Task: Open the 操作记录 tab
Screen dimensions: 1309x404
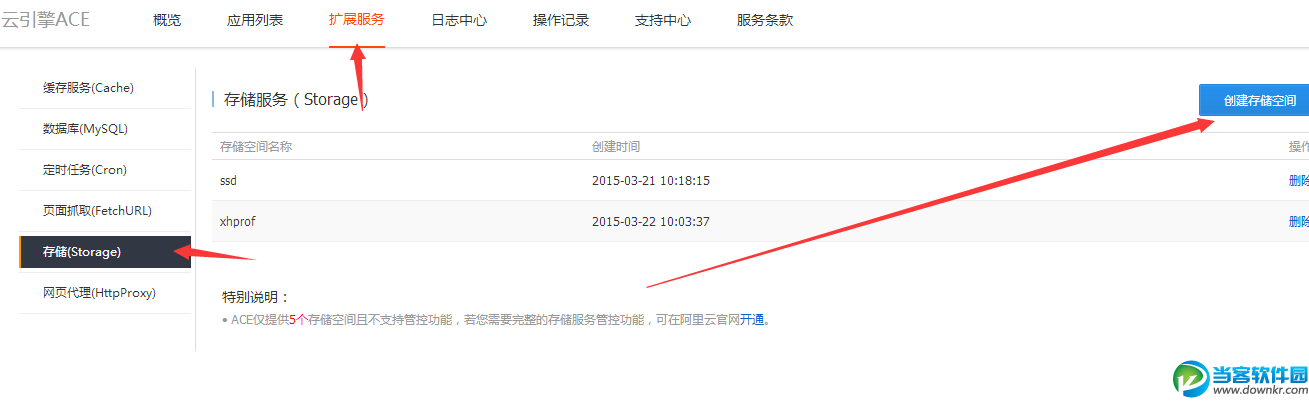Action: [561, 20]
